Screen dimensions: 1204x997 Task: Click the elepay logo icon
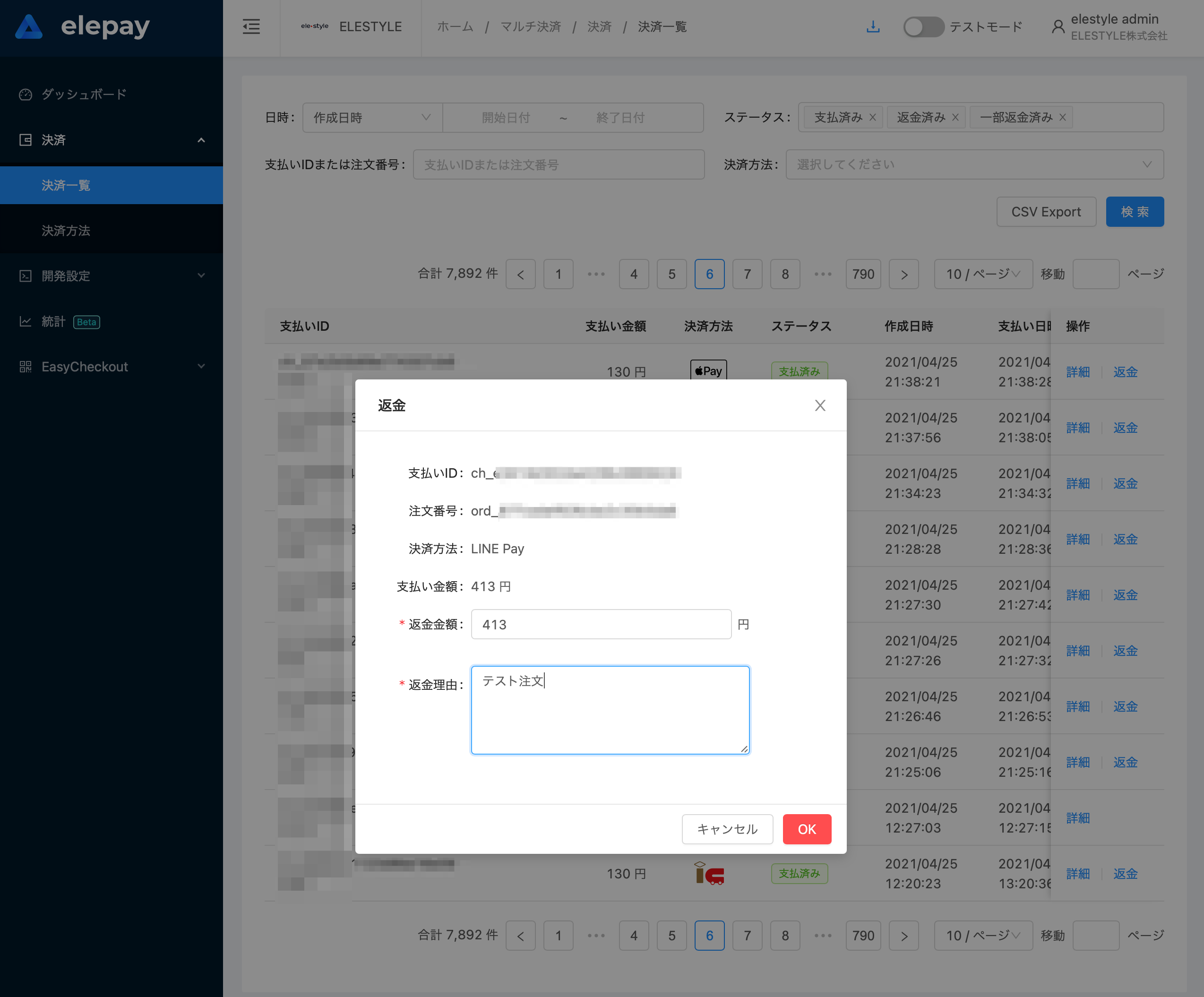[x=29, y=26]
